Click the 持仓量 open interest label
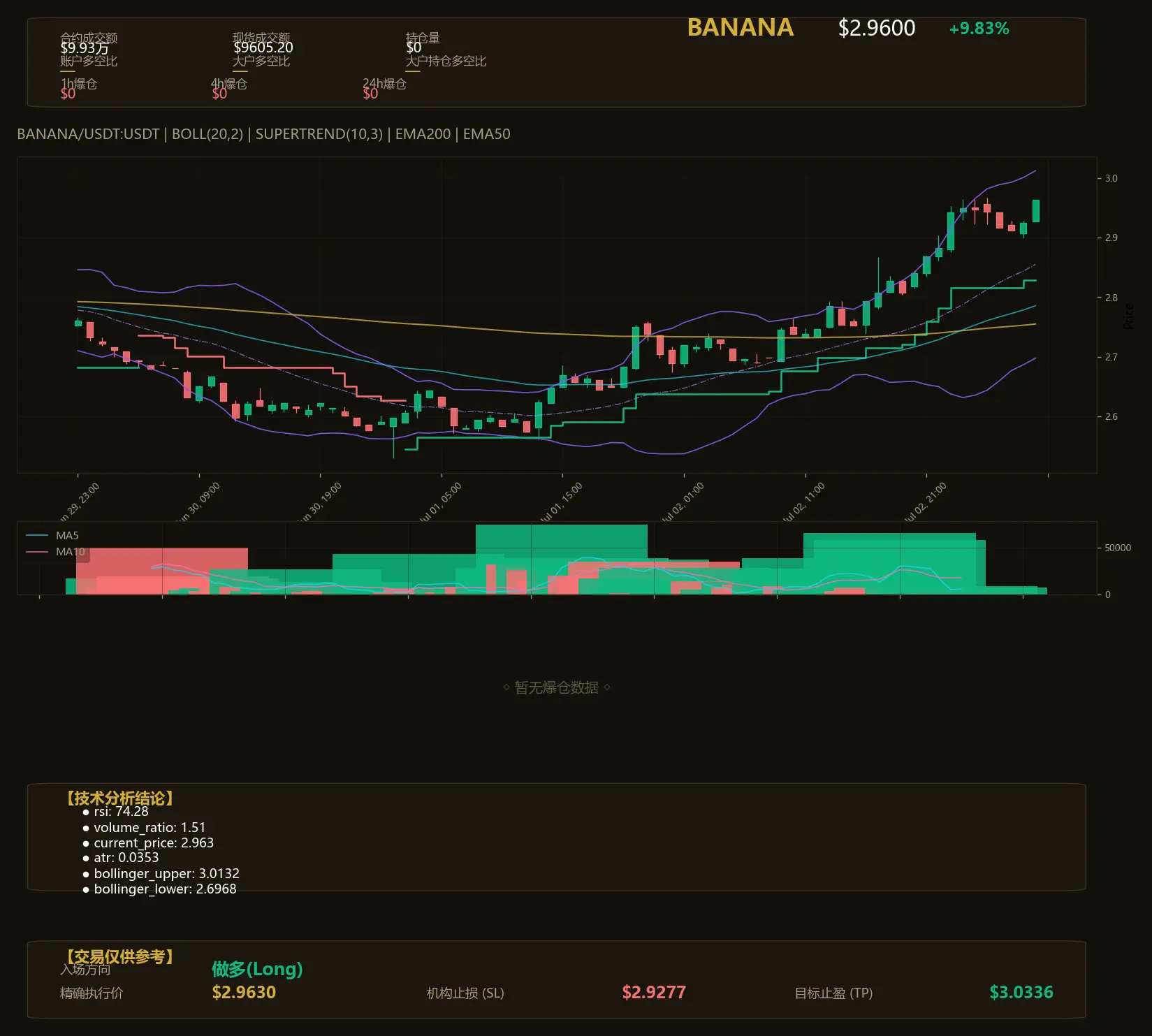The height and width of the screenshot is (1036, 1152). [423, 38]
